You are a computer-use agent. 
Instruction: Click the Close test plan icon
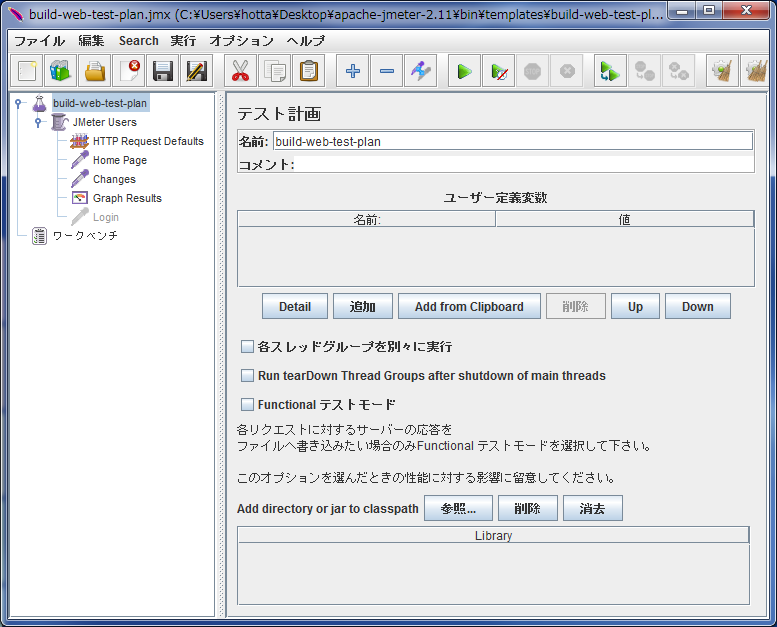tap(129, 71)
